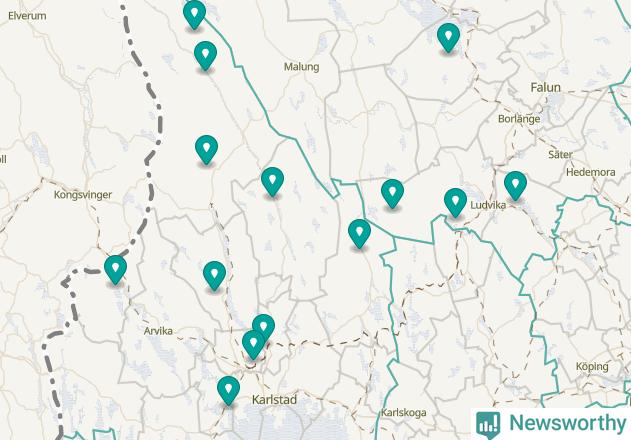Select the marker east of Kongsvinger
This screenshot has height=440, width=631.
(206, 149)
